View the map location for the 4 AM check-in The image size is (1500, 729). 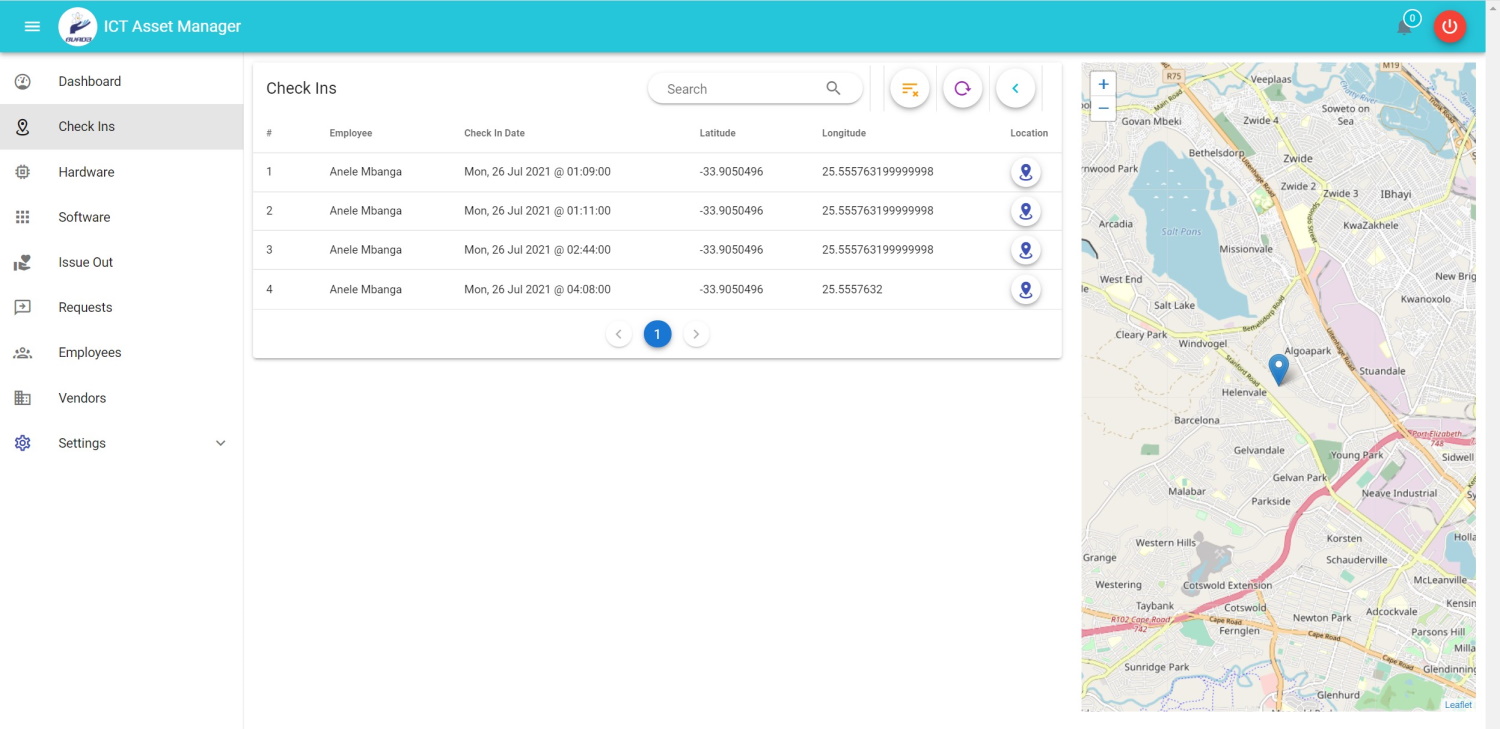[x=1025, y=289]
